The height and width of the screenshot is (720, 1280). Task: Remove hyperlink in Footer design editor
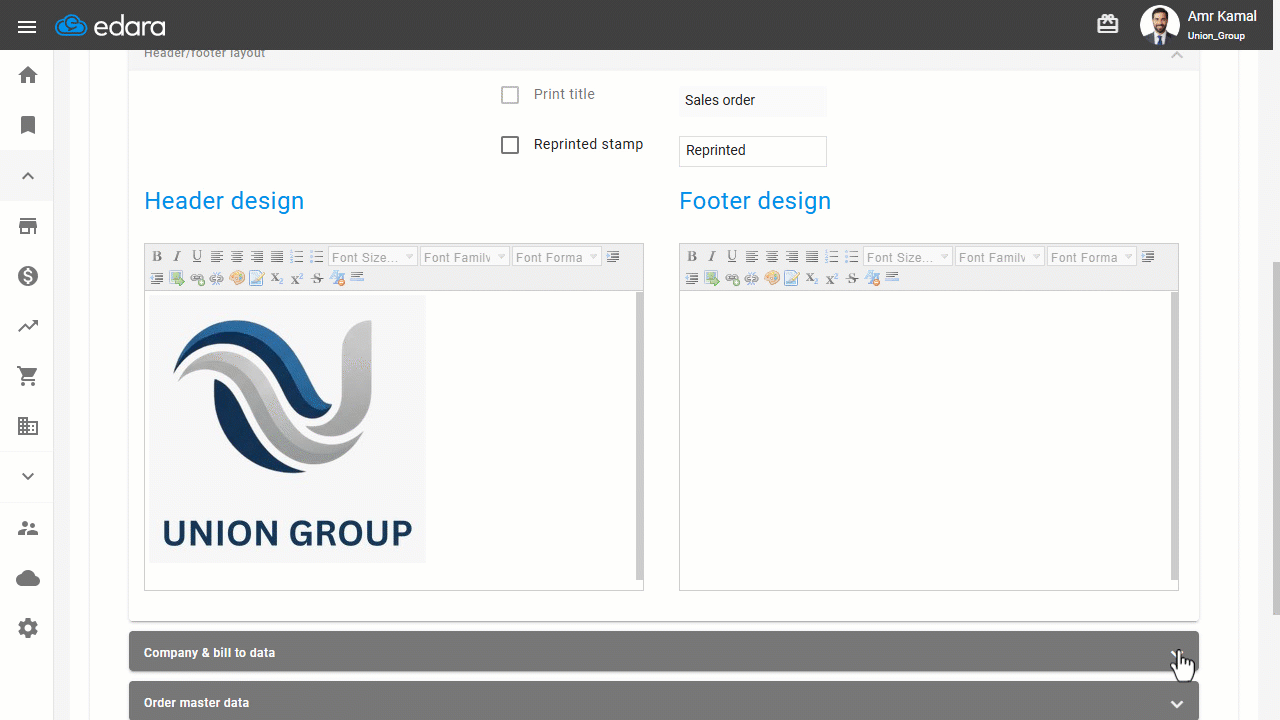(x=752, y=278)
